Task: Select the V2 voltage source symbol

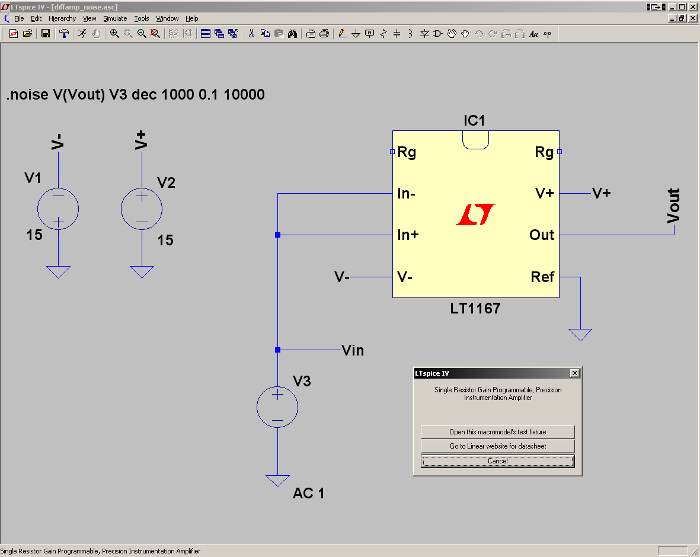Action: point(142,209)
